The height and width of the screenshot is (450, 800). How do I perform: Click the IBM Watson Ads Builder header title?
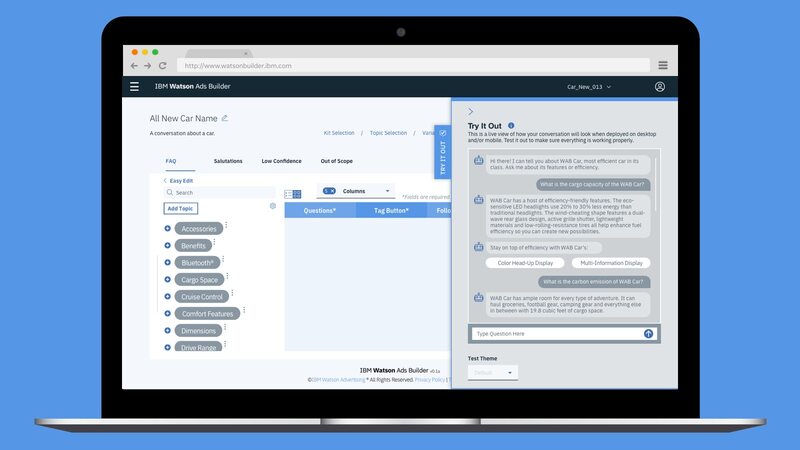[192, 86]
